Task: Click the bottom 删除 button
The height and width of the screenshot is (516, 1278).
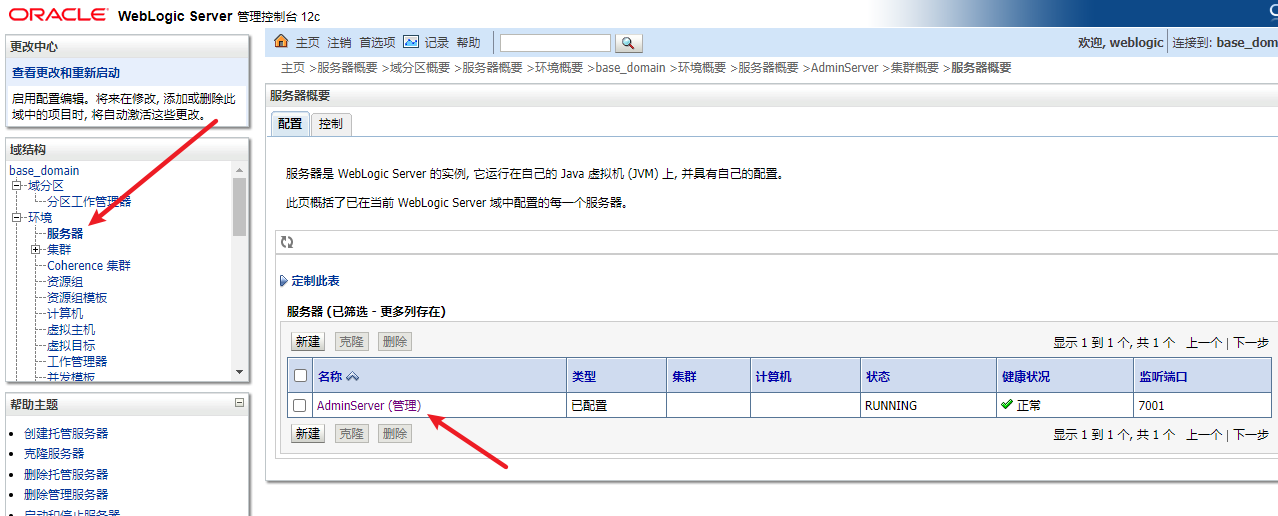Action: point(395,433)
